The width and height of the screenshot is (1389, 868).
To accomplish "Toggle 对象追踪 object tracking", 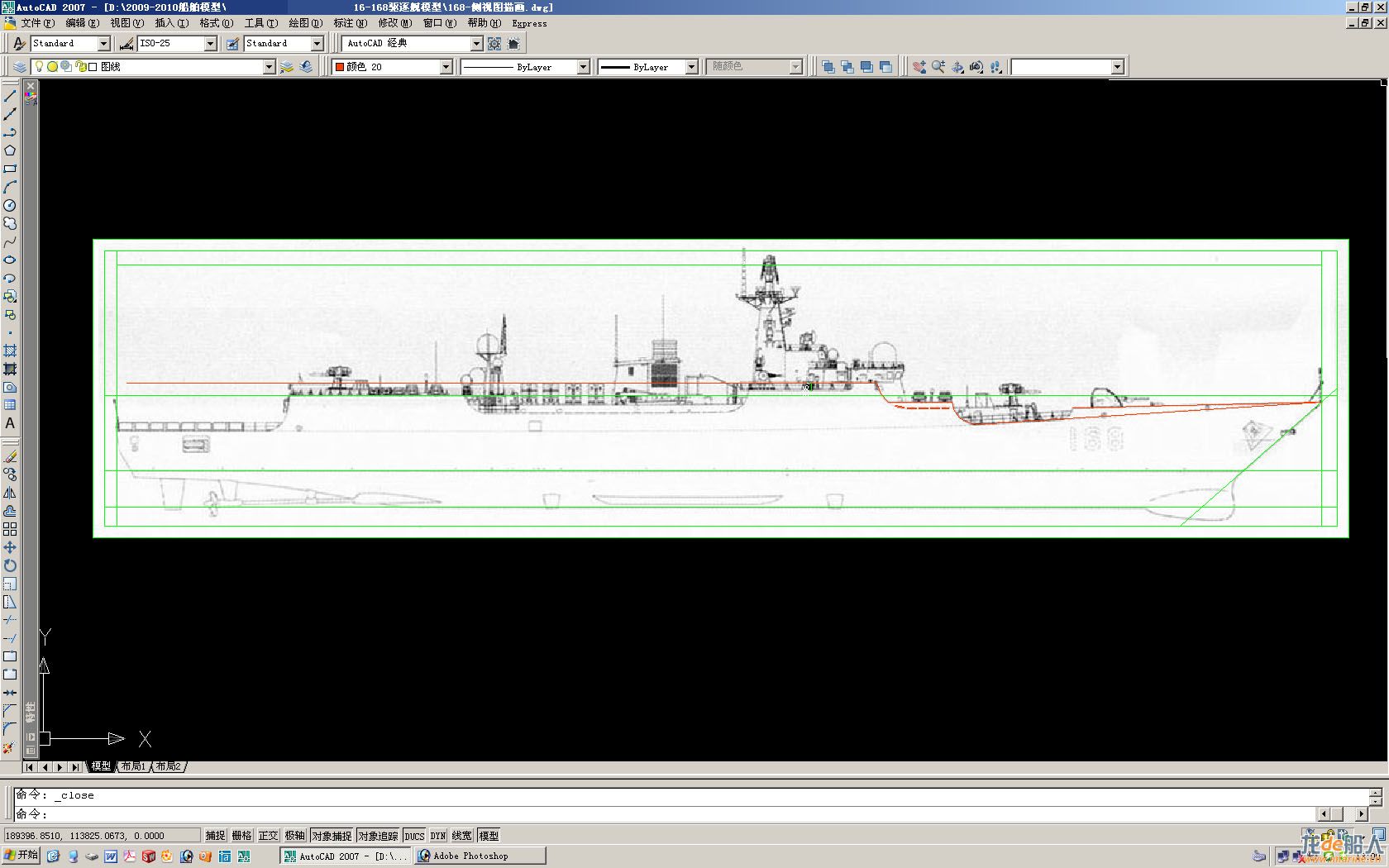I will tap(378, 836).
